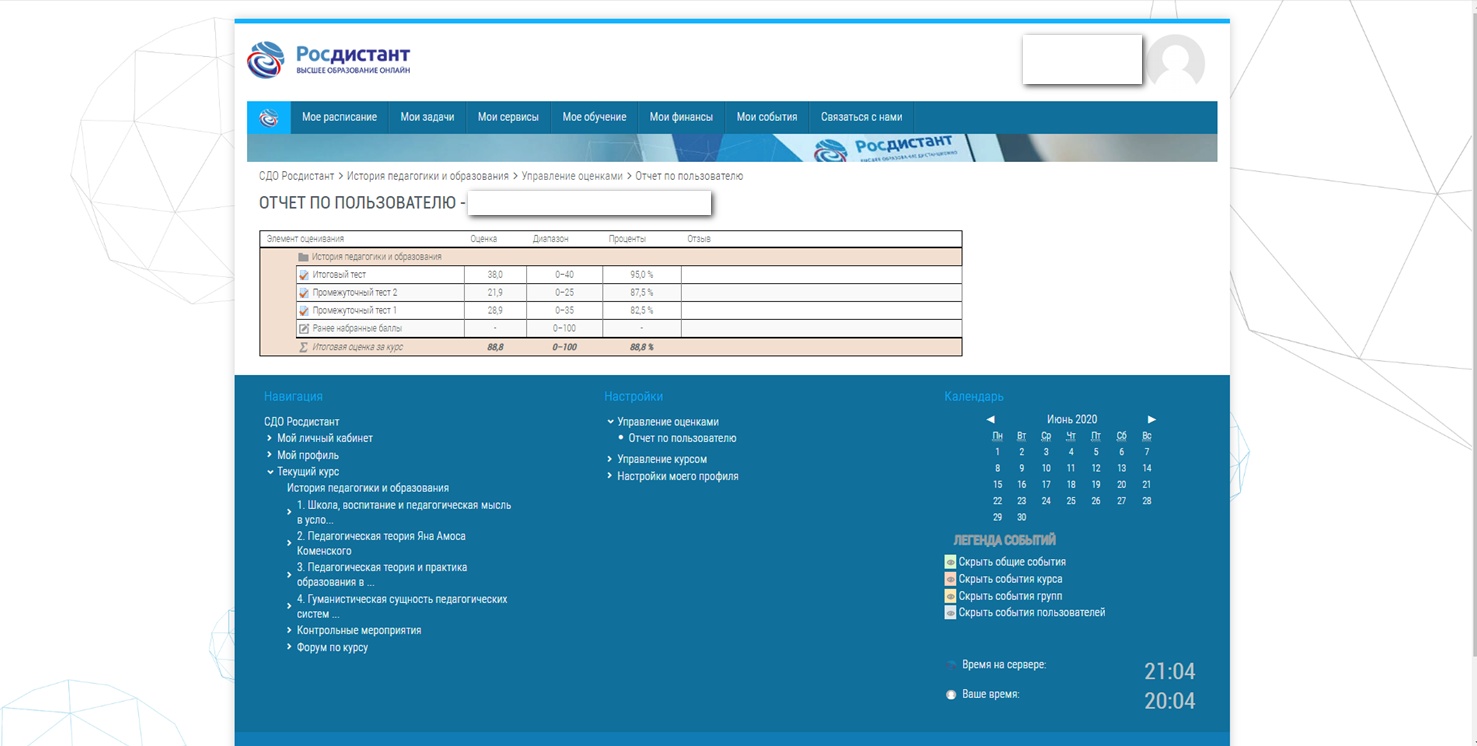Click История педагогики и образования breadcrumb link
The height and width of the screenshot is (746, 1477).
point(427,176)
